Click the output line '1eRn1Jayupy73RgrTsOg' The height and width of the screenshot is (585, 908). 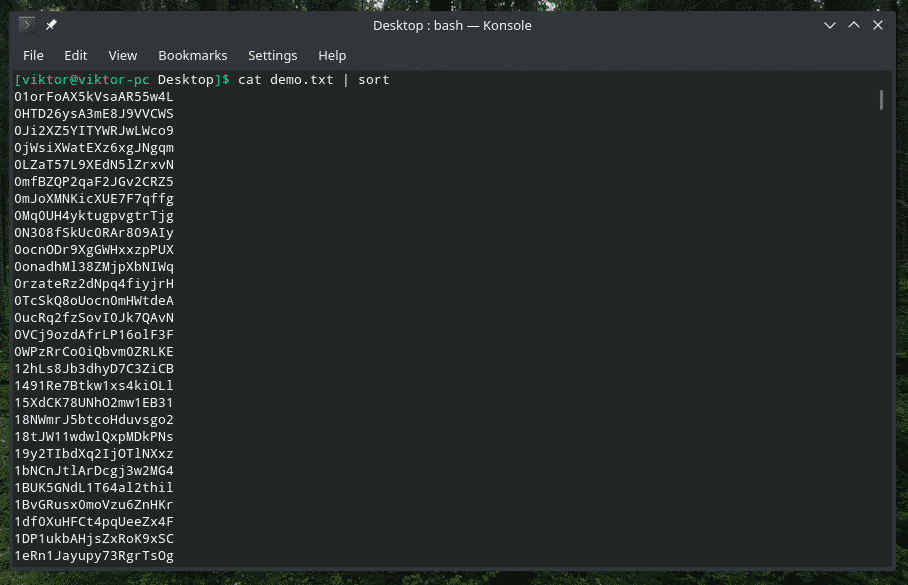[94, 556]
